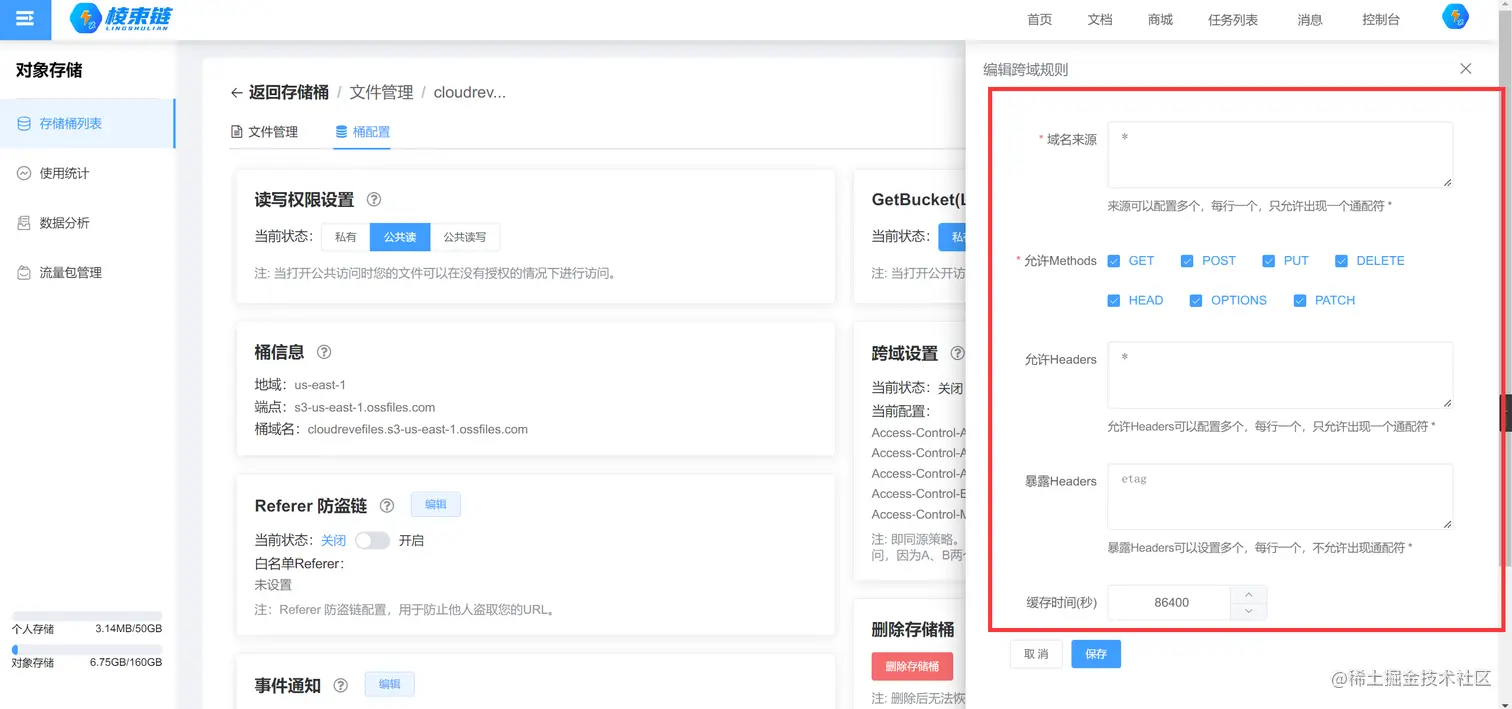The image size is (1512, 709).
Task: Uncheck the PUT method checkbox
Action: point(1269,261)
